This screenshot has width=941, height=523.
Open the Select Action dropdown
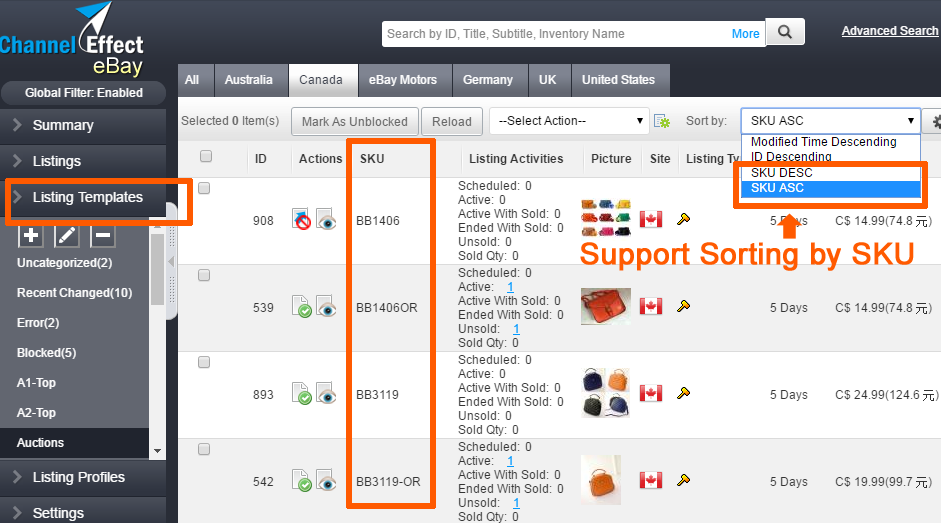pyautogui.click(x=569, y=121)
